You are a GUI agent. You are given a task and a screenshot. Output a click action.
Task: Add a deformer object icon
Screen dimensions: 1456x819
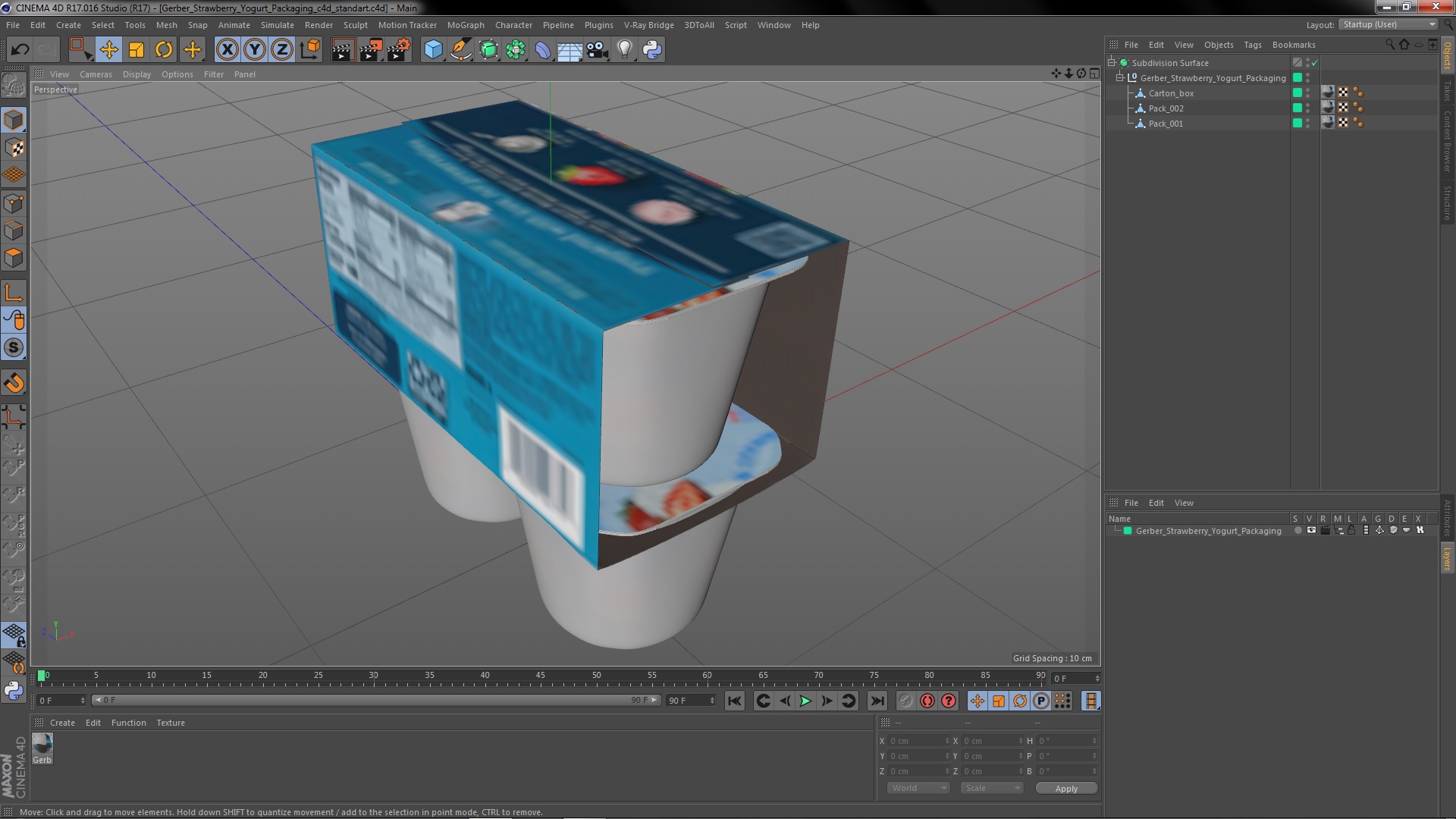tap(543, 50)
